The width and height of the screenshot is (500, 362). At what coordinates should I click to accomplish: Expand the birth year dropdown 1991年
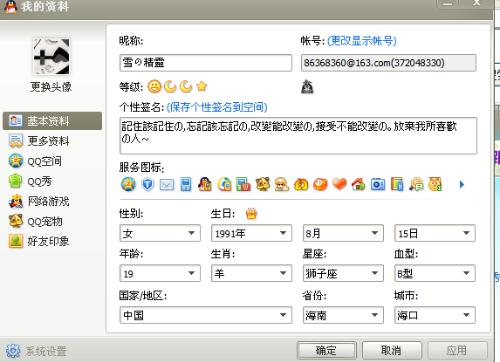tap(251, 233)
